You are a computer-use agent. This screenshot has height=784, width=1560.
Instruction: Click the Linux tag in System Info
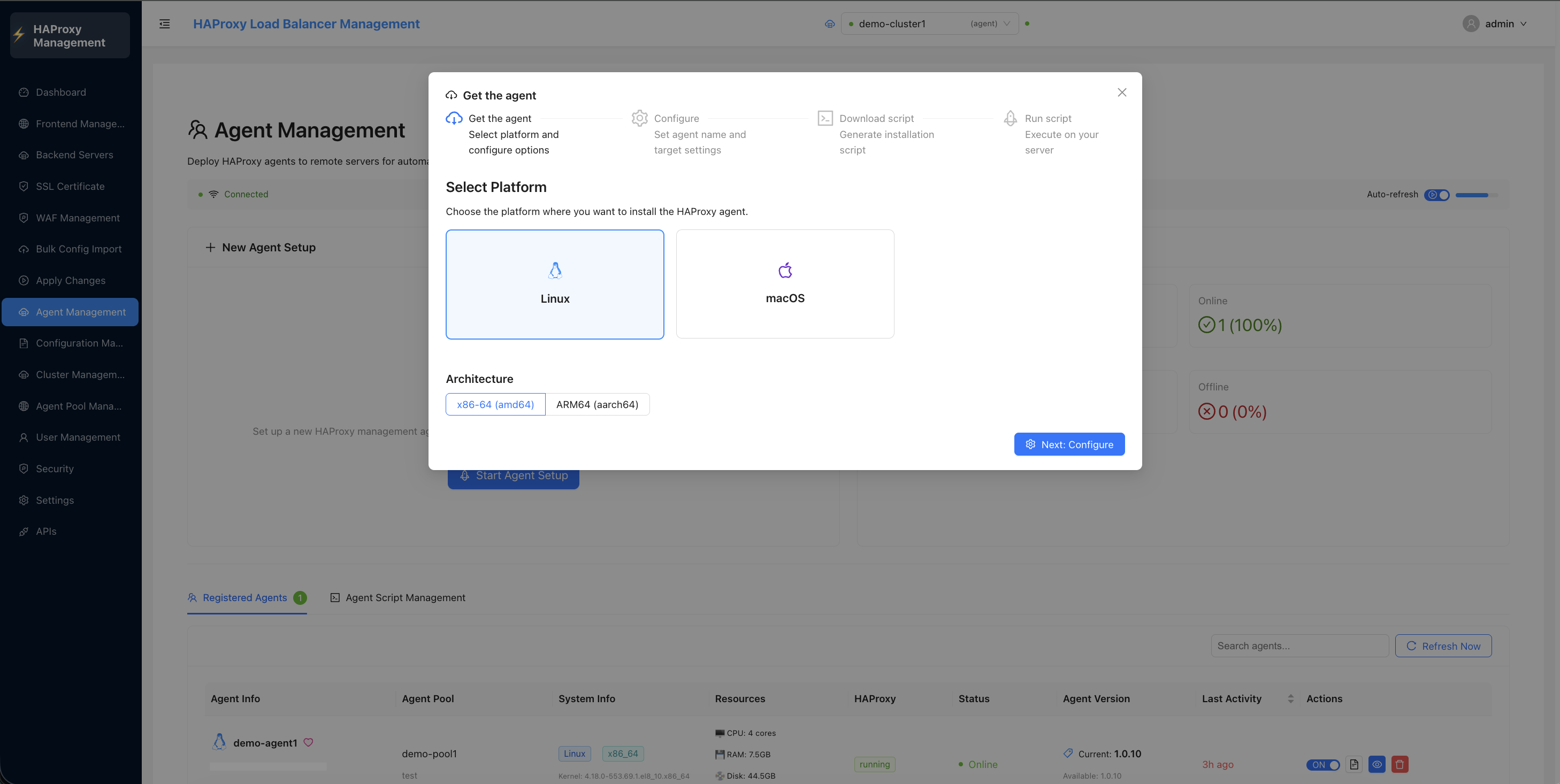click(574, 754)
